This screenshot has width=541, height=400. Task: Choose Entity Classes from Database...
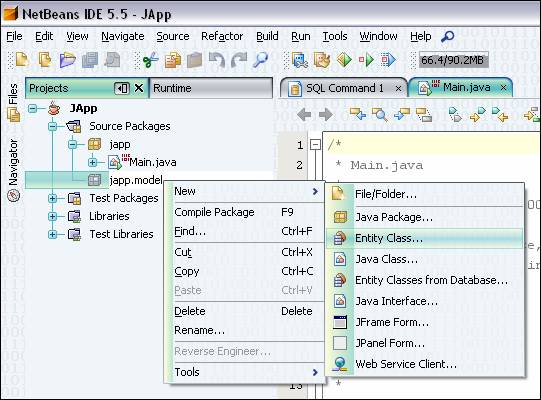pyautogui.click(x=424, y=280)
